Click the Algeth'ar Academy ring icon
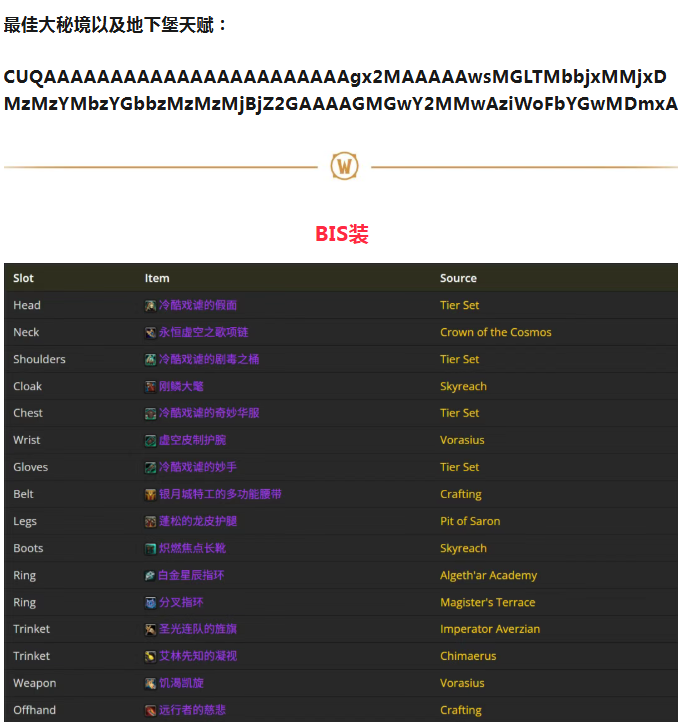The image size is (678, 722). (x=150, y=575)
